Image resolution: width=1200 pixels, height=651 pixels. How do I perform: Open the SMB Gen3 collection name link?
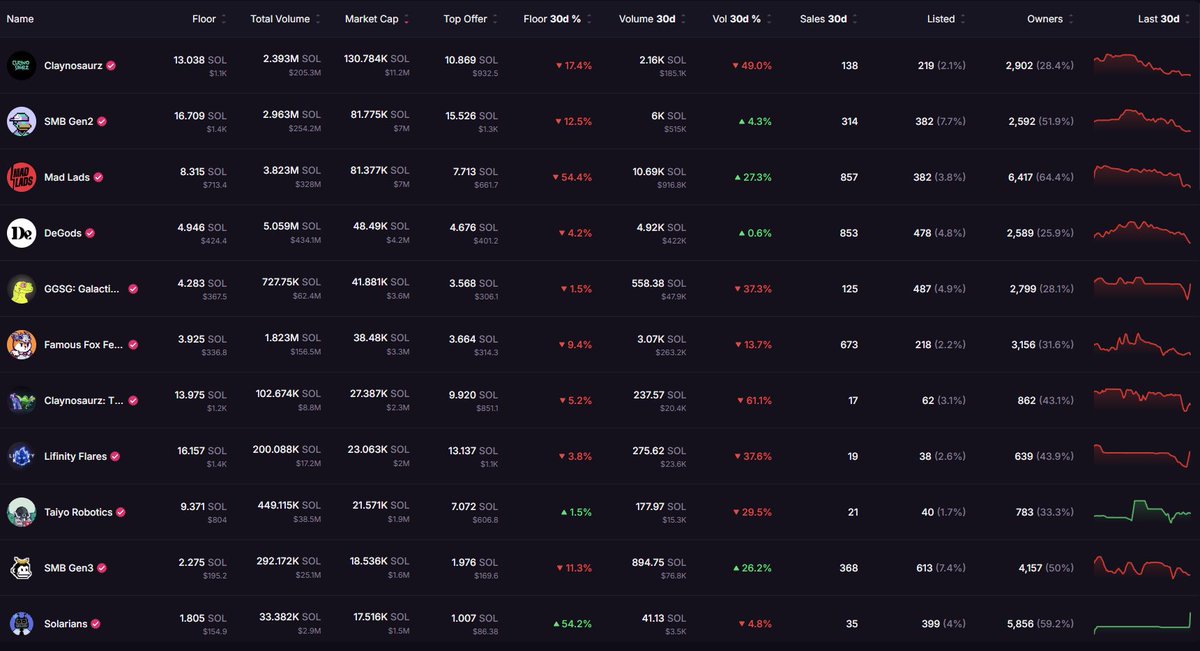(x=69, y=568)
